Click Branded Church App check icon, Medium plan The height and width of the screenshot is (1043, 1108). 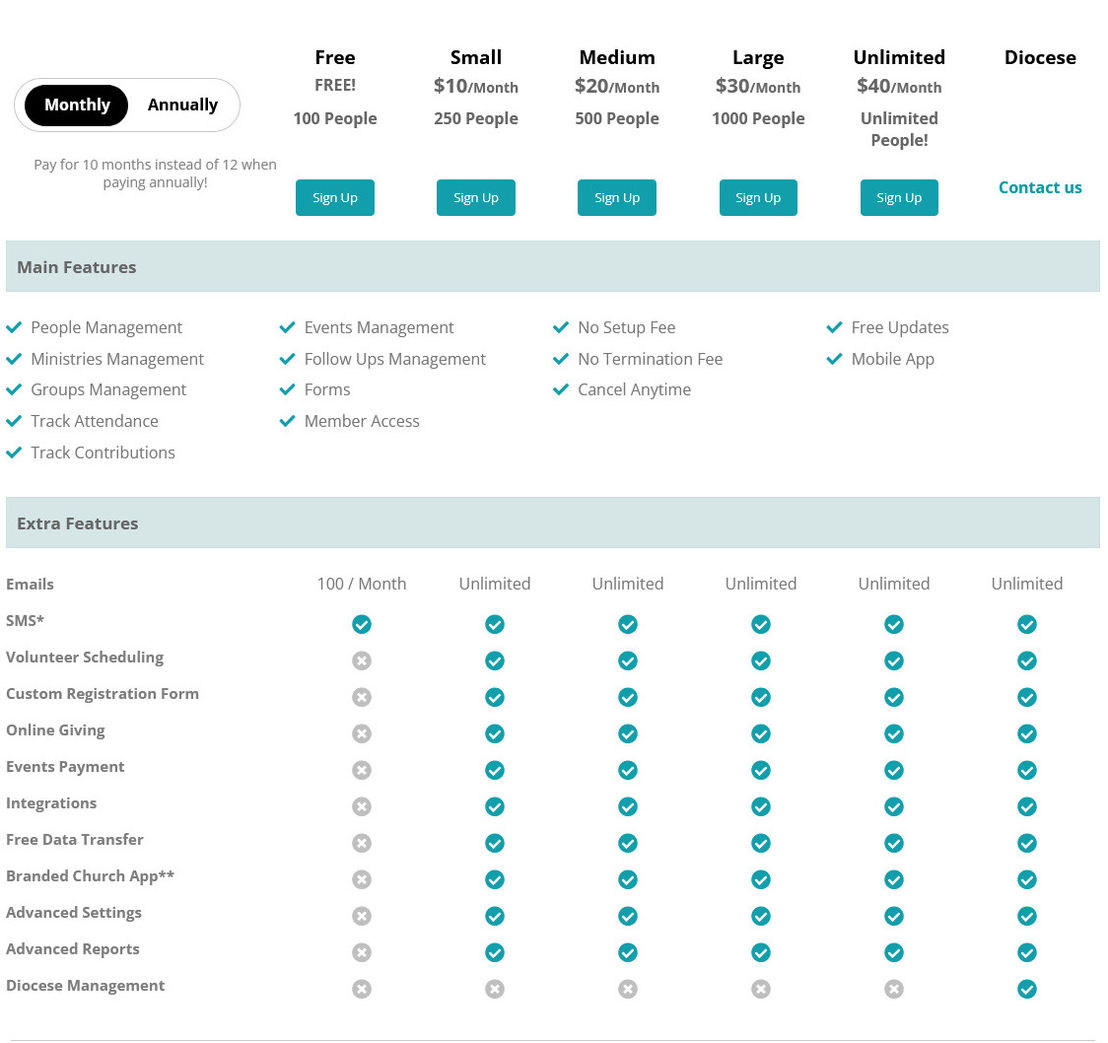point(627,880)
